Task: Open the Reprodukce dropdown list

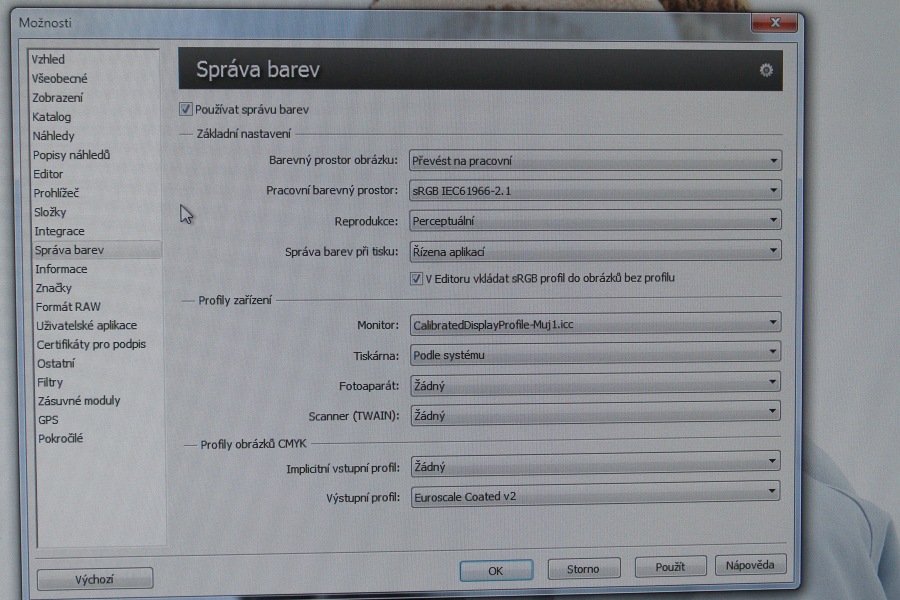Action: tap(595, 220)
